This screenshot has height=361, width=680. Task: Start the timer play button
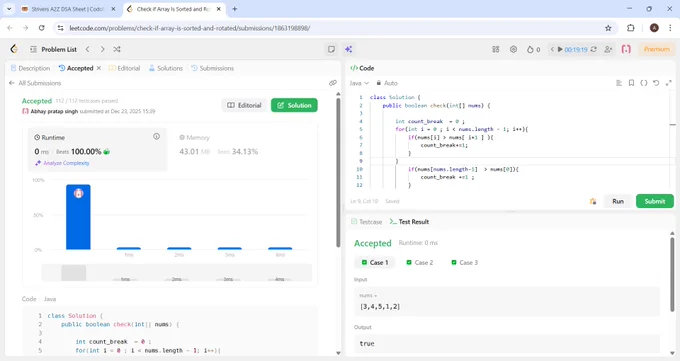(560, 49)
